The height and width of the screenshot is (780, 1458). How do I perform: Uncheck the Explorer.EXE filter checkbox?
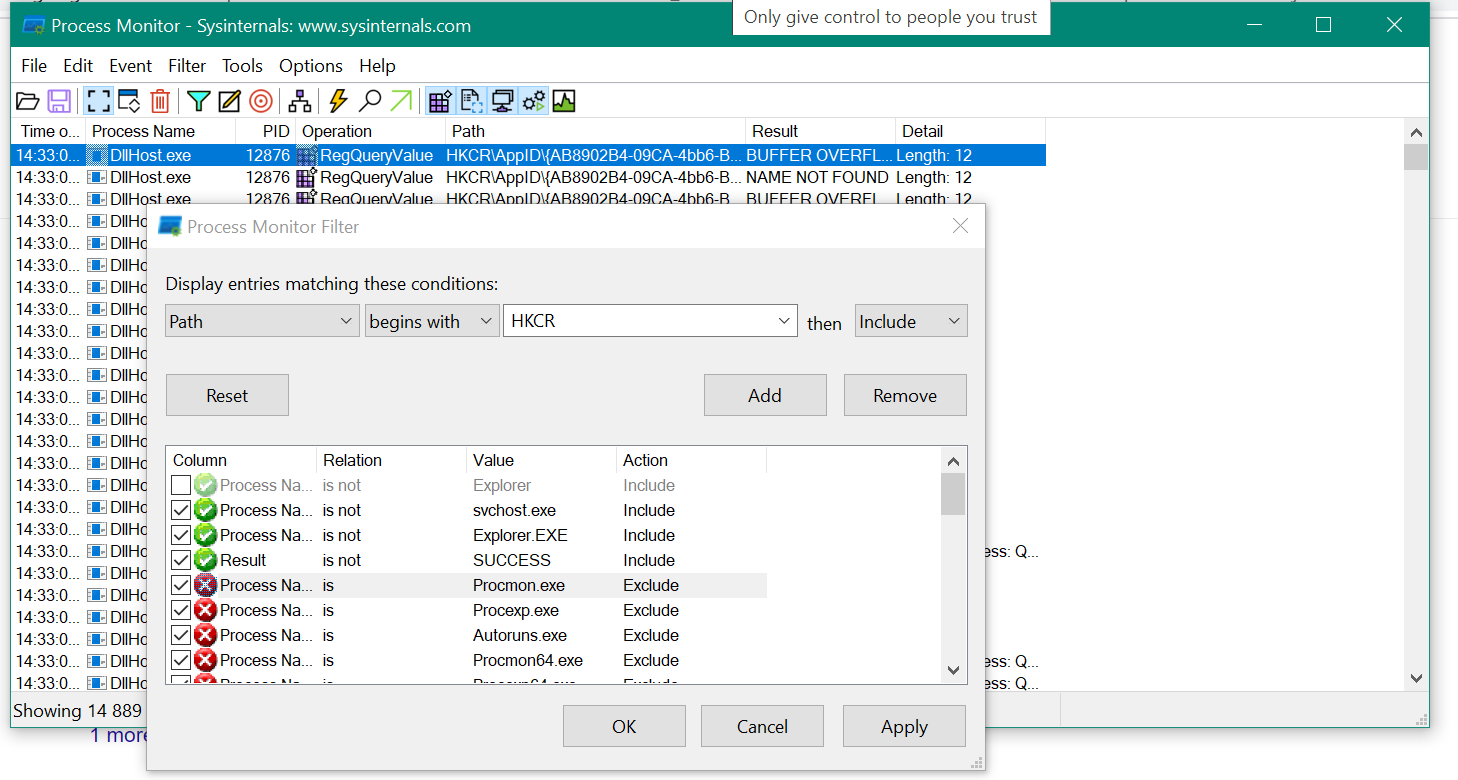(181, 535)
